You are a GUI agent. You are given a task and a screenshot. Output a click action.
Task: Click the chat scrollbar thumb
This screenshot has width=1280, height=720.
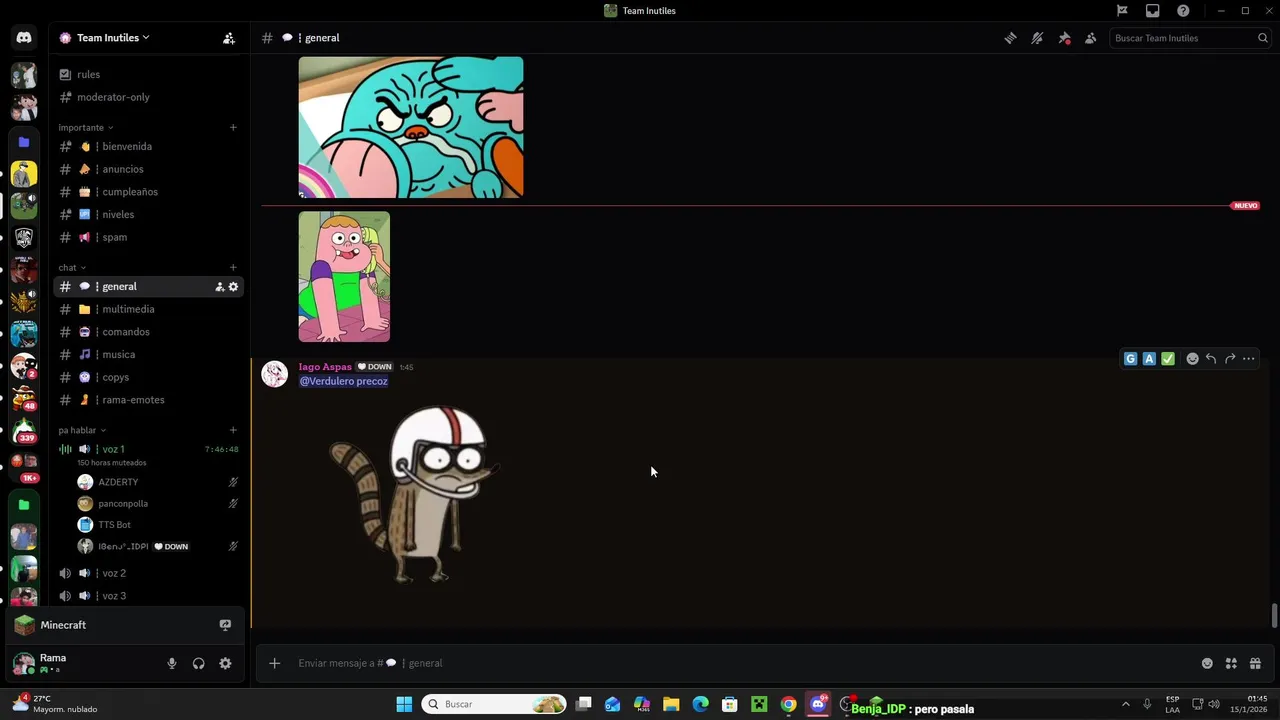click(x=1274, y=616)
